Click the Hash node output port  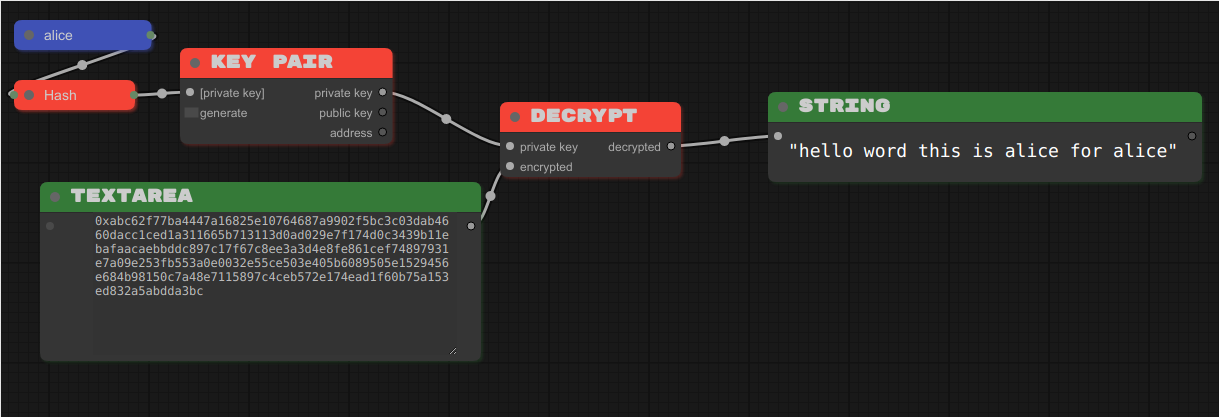[134, 95]
